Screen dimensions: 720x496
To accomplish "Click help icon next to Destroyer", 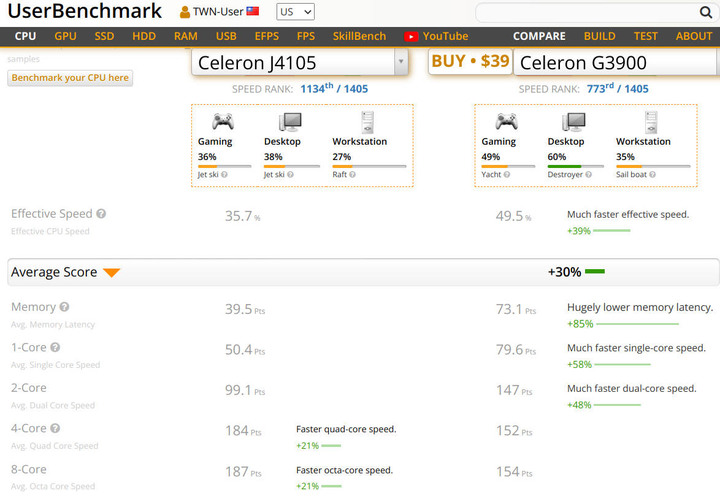I will coord(588,175).
